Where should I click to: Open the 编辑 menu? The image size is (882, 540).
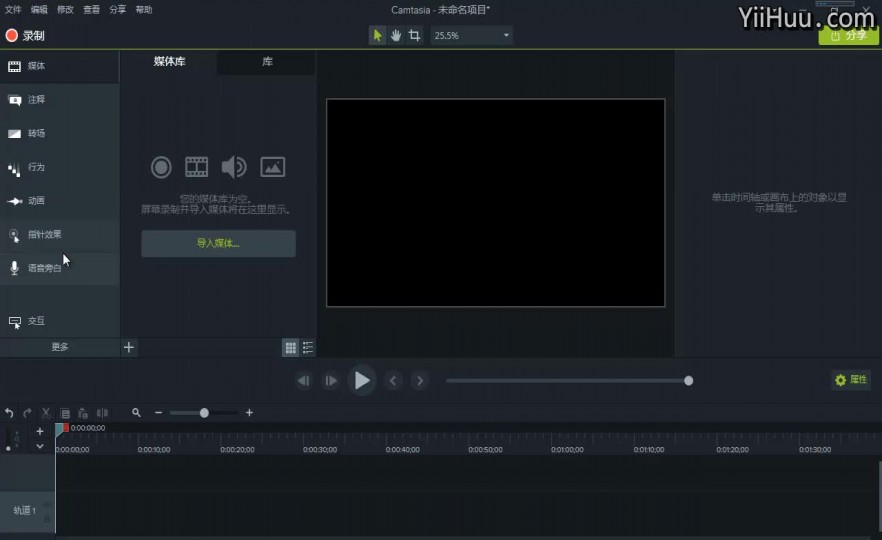(x=39, y=10)
